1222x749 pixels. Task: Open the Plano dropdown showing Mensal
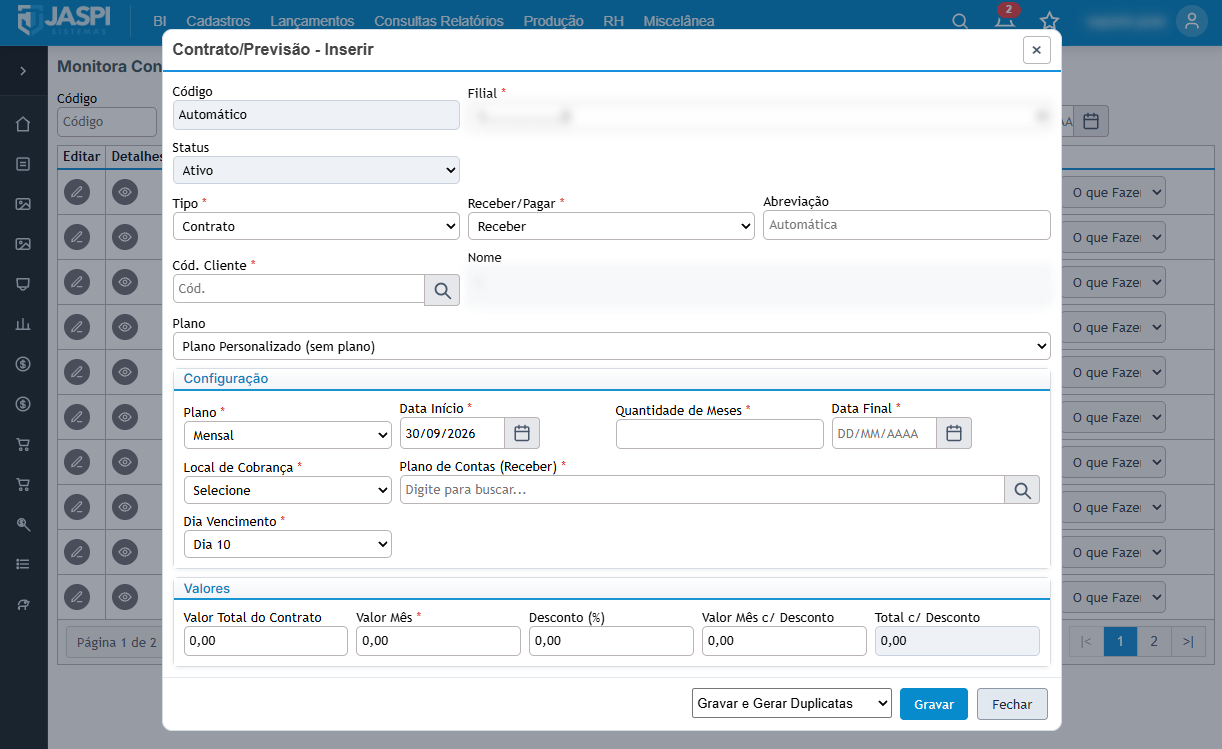(288, 436)
